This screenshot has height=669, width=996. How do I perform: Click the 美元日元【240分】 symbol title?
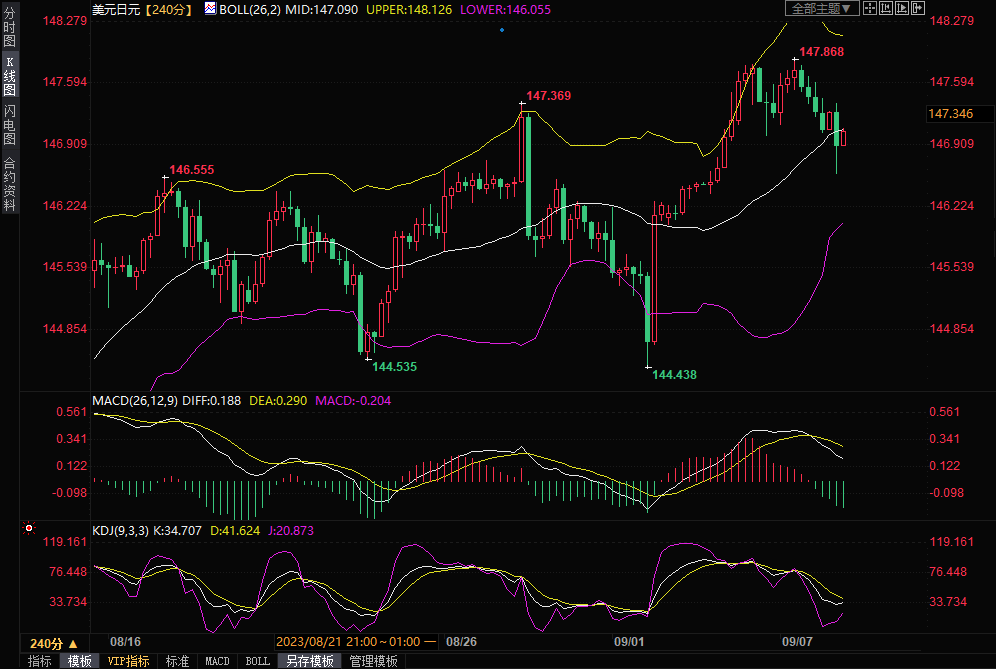pos(142,9)
